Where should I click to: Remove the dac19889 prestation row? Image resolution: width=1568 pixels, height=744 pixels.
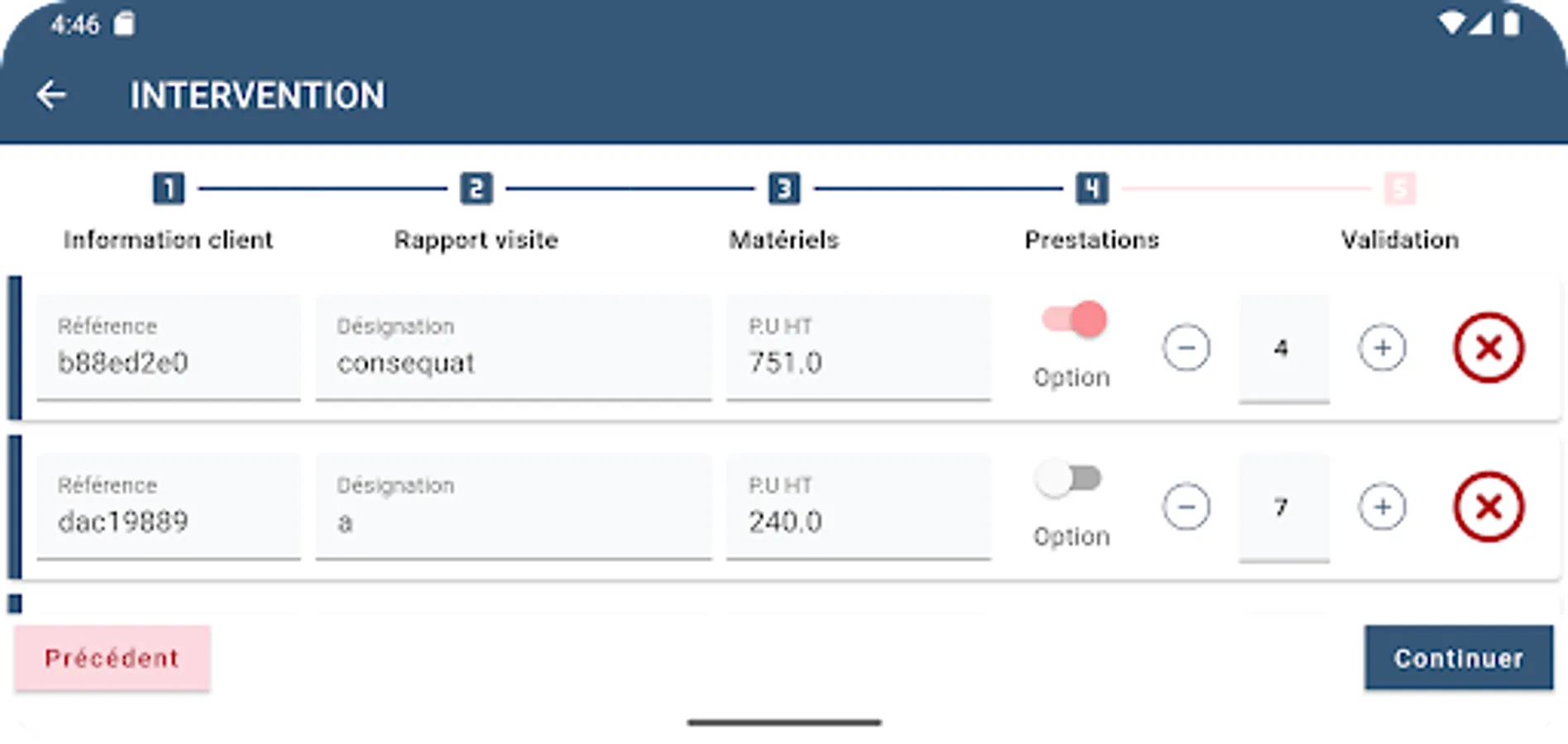pos(1489,507)
